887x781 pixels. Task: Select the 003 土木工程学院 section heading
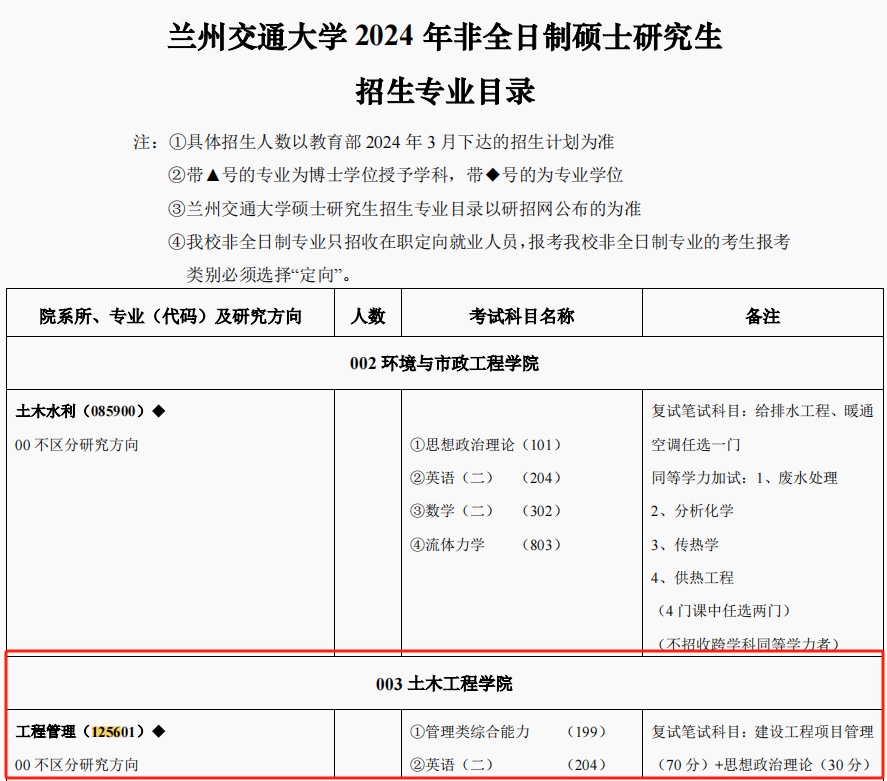tap(444, 684)
